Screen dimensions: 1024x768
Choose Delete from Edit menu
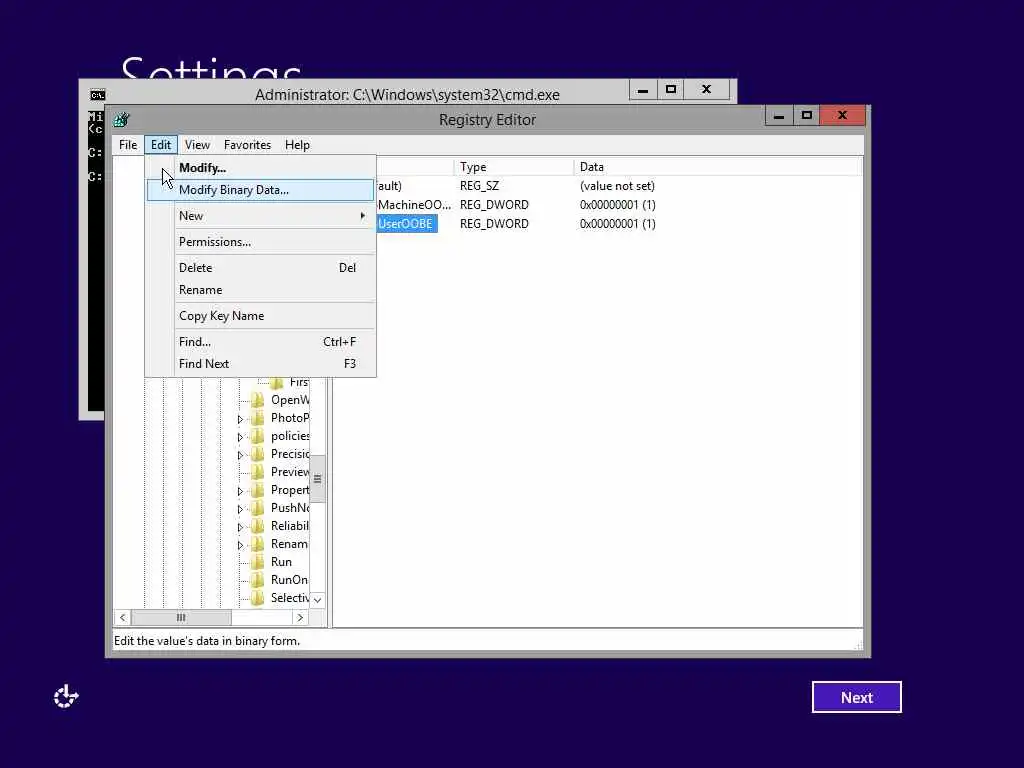click(261, 268)
